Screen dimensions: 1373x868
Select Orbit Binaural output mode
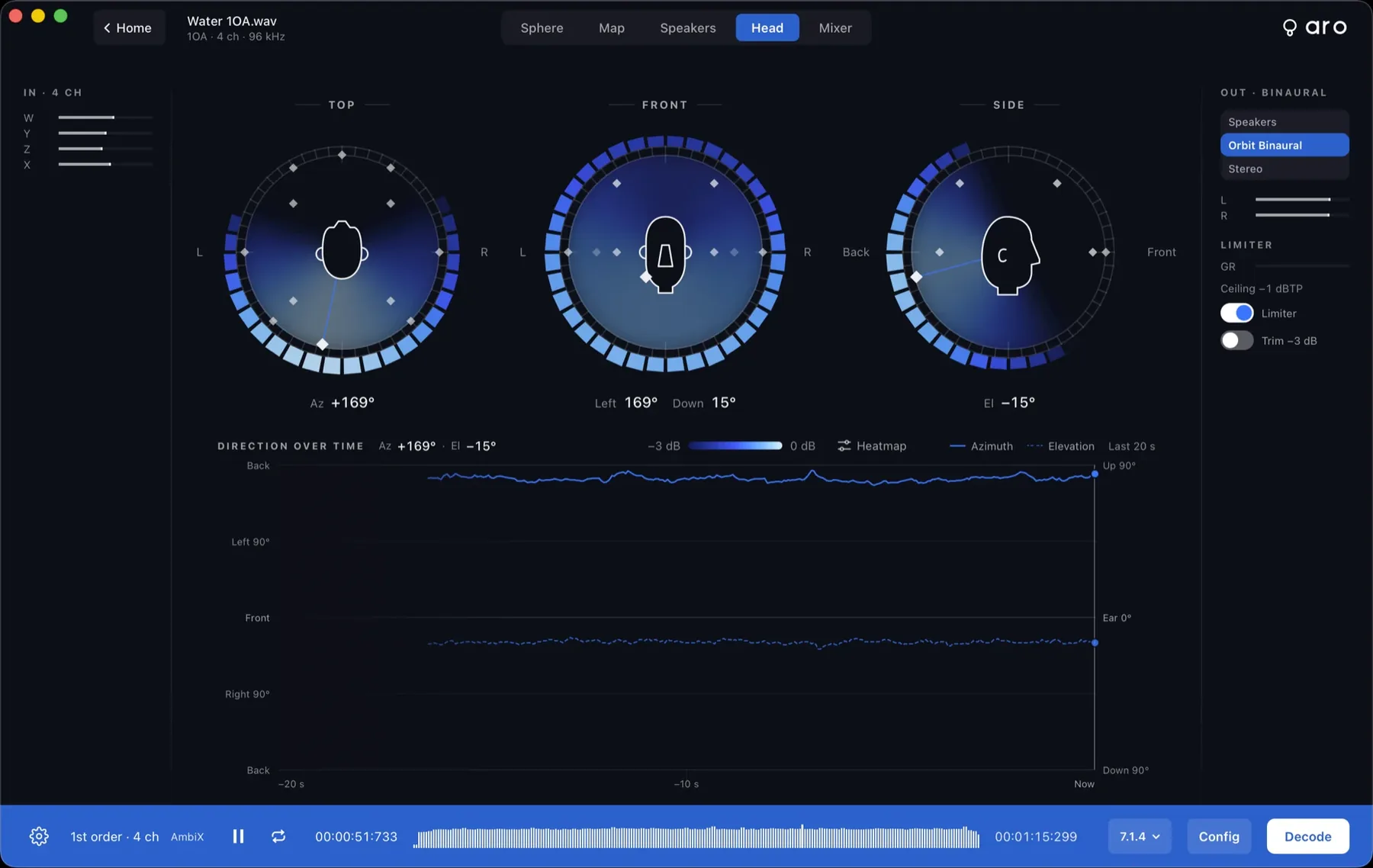point(1285,146)
